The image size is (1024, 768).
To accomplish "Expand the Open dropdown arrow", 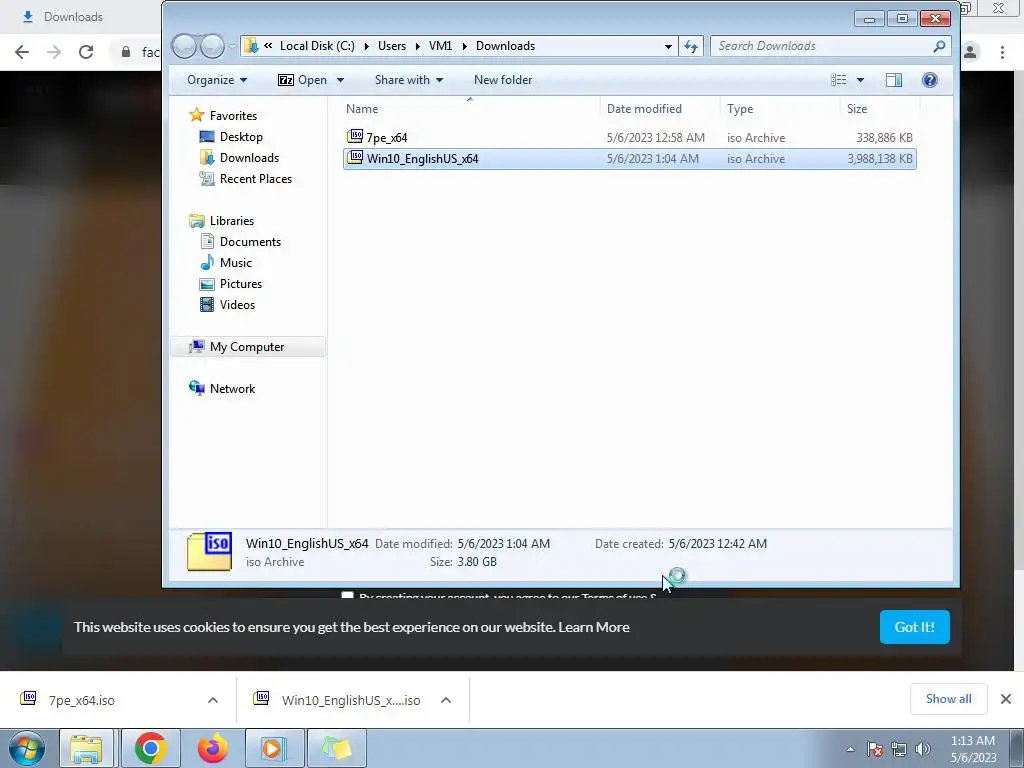I will pos(340,80).
